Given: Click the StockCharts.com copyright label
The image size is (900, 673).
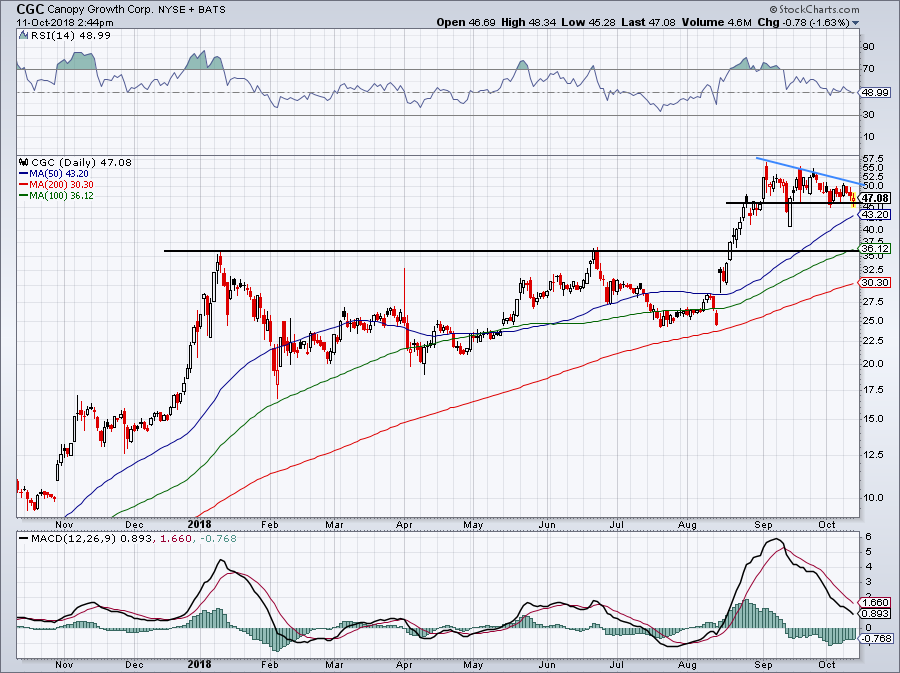Looking at the screenshot, I should pyautogui.click(x=814, y=9).
